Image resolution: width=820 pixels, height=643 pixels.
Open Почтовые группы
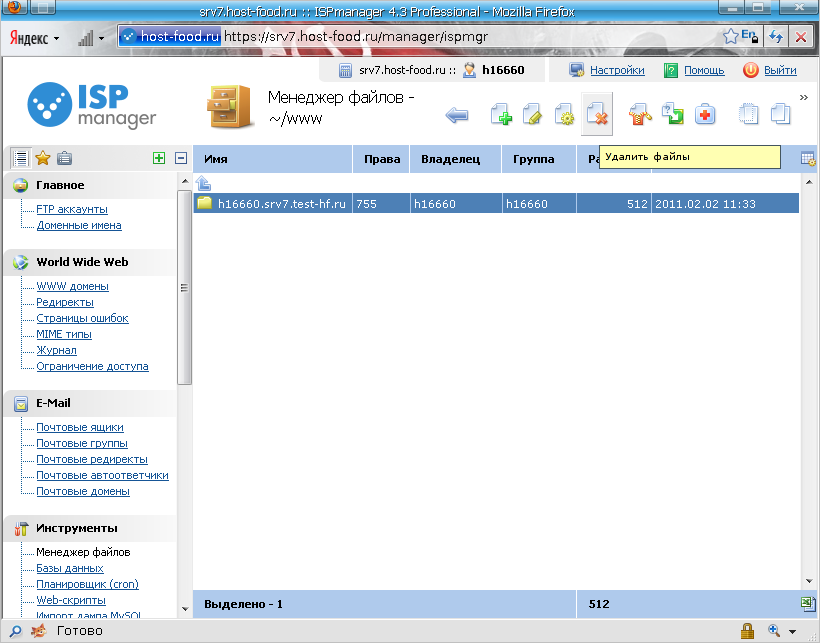pyautogui.click(x=82, y=443)
